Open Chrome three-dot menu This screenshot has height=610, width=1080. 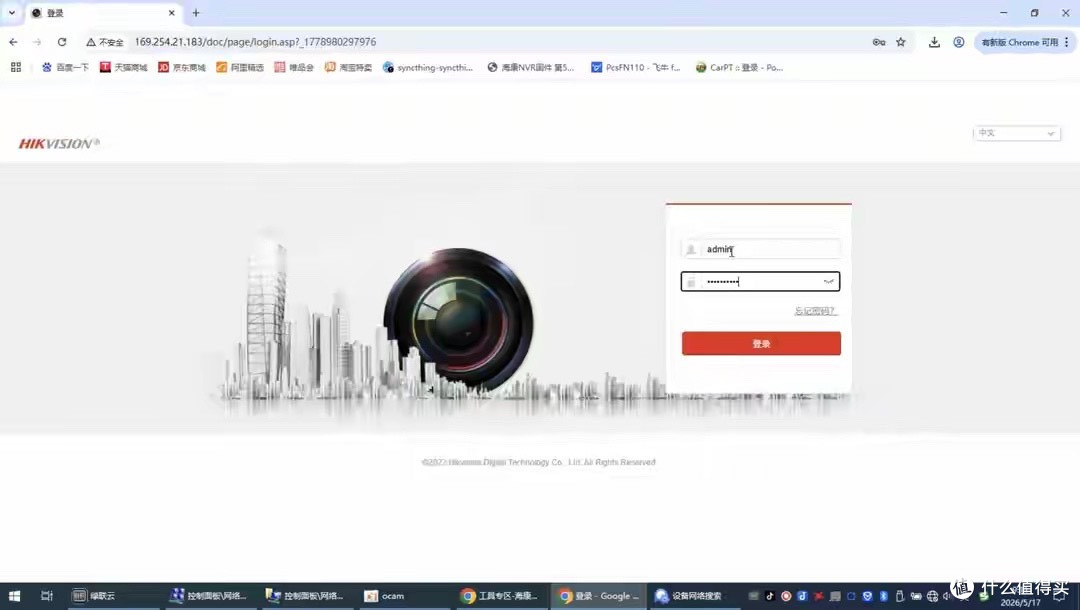tap(1067, 42)
